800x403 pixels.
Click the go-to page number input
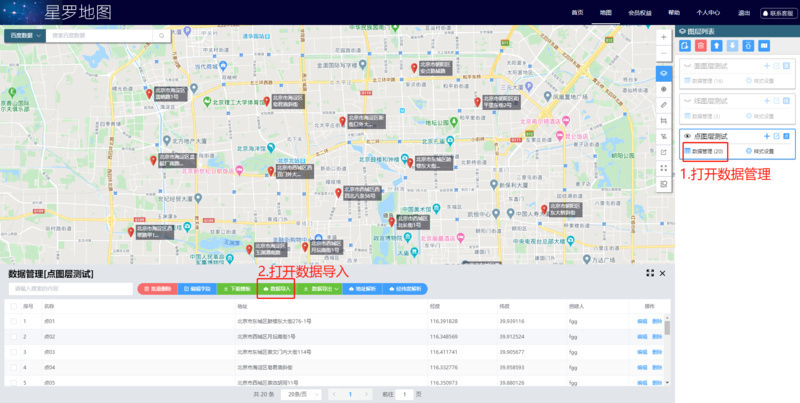point(405,394)
